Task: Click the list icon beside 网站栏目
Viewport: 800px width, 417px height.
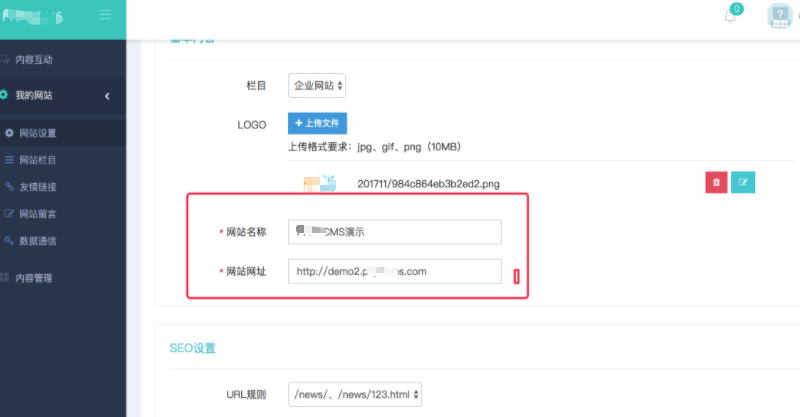Action: (9, 160)
